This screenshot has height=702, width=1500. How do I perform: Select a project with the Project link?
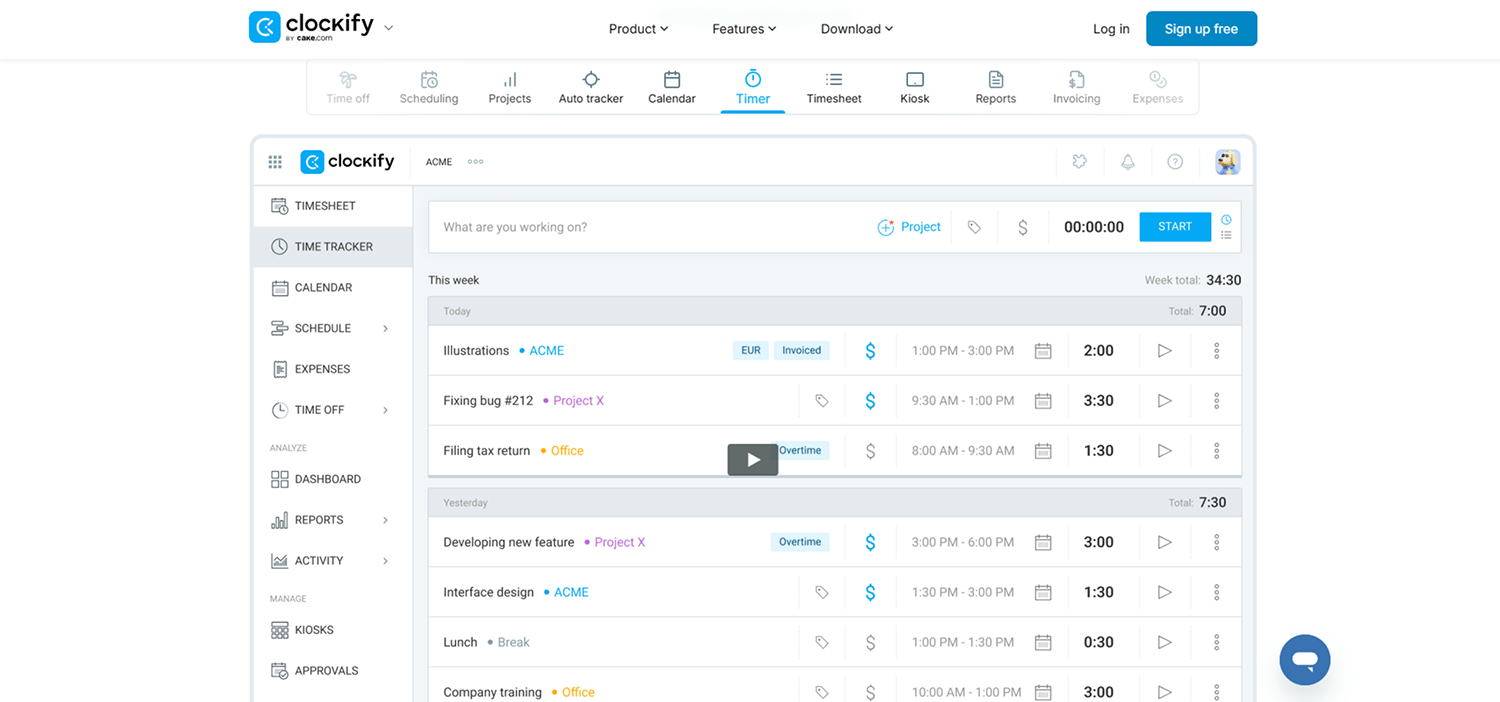[x=909, y=227]
